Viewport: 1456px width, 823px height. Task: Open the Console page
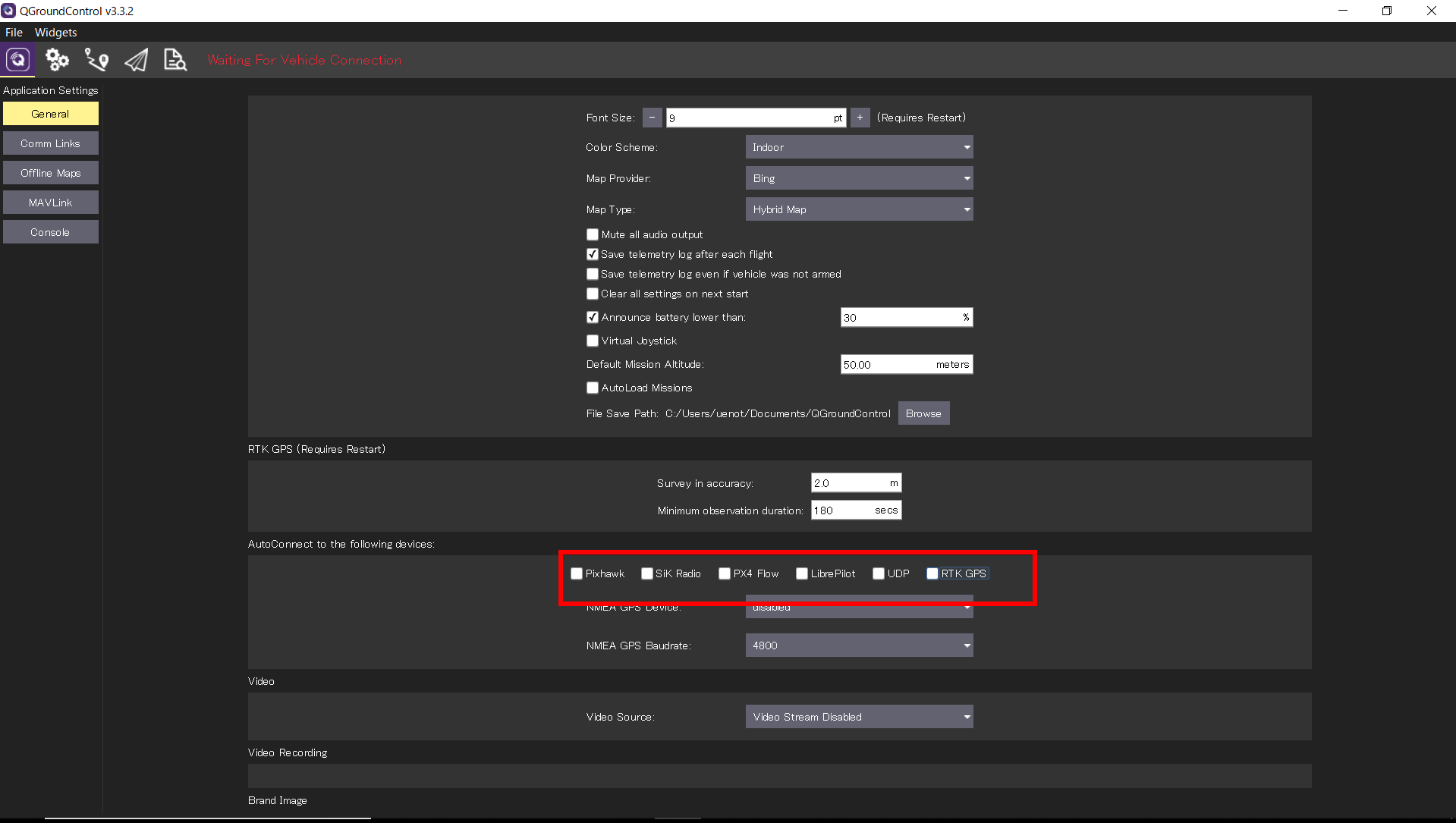click(51, 232)
